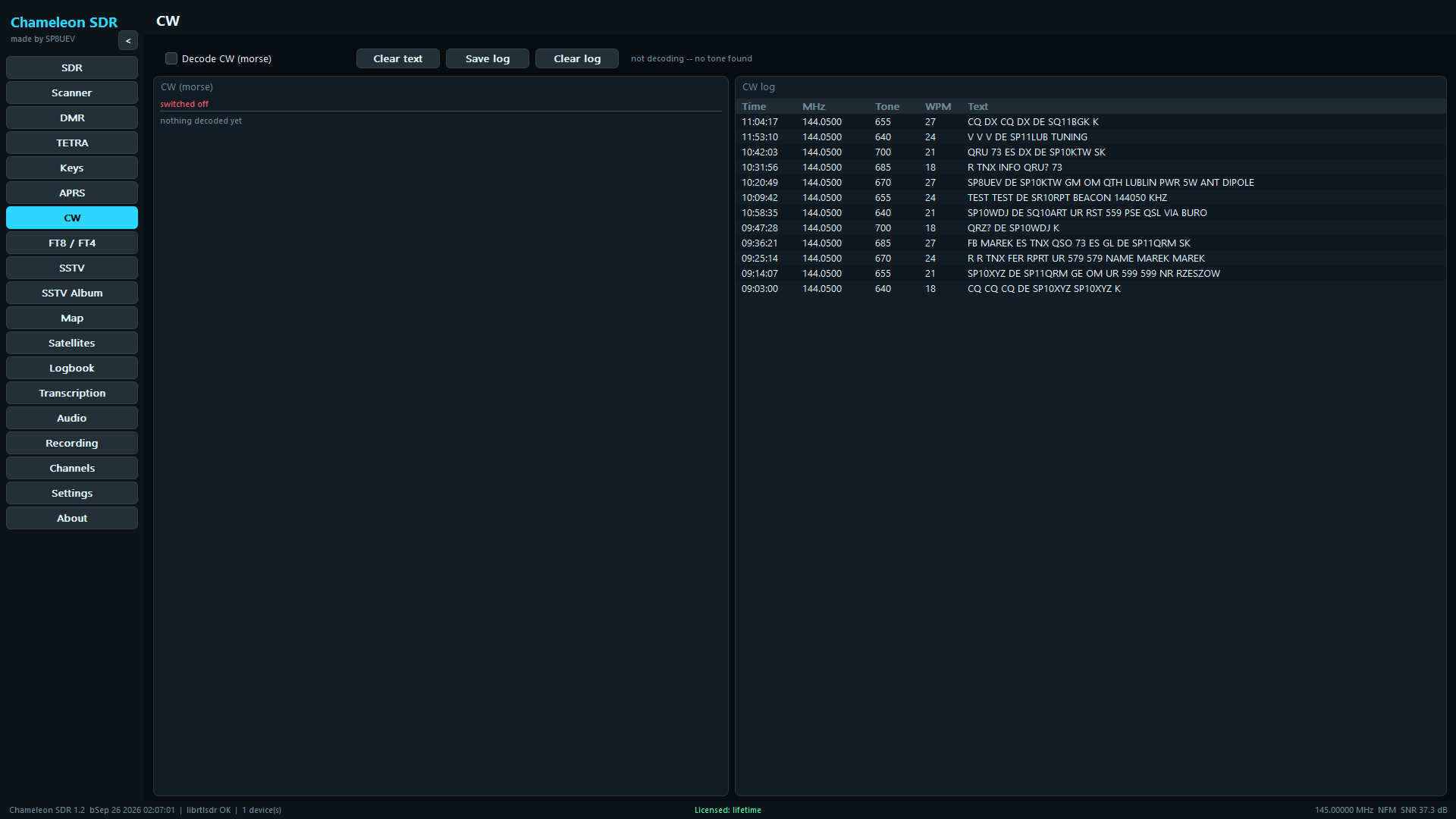Open the Channels list
1456x819 pixels.
72,468
